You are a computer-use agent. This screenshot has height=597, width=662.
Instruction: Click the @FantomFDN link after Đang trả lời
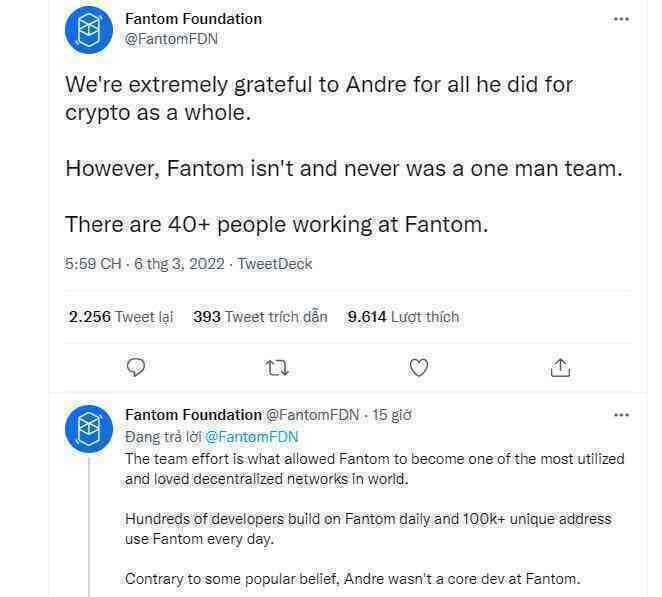252,437
